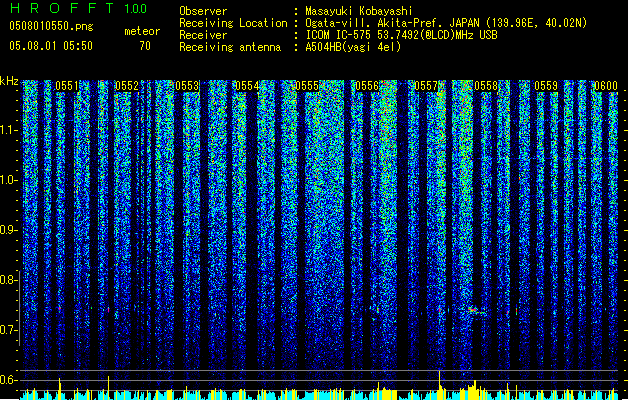Click the 0553 time marker
Image resolution: width=629 pixels, height=400 pixels.
[x=187, y=86]
